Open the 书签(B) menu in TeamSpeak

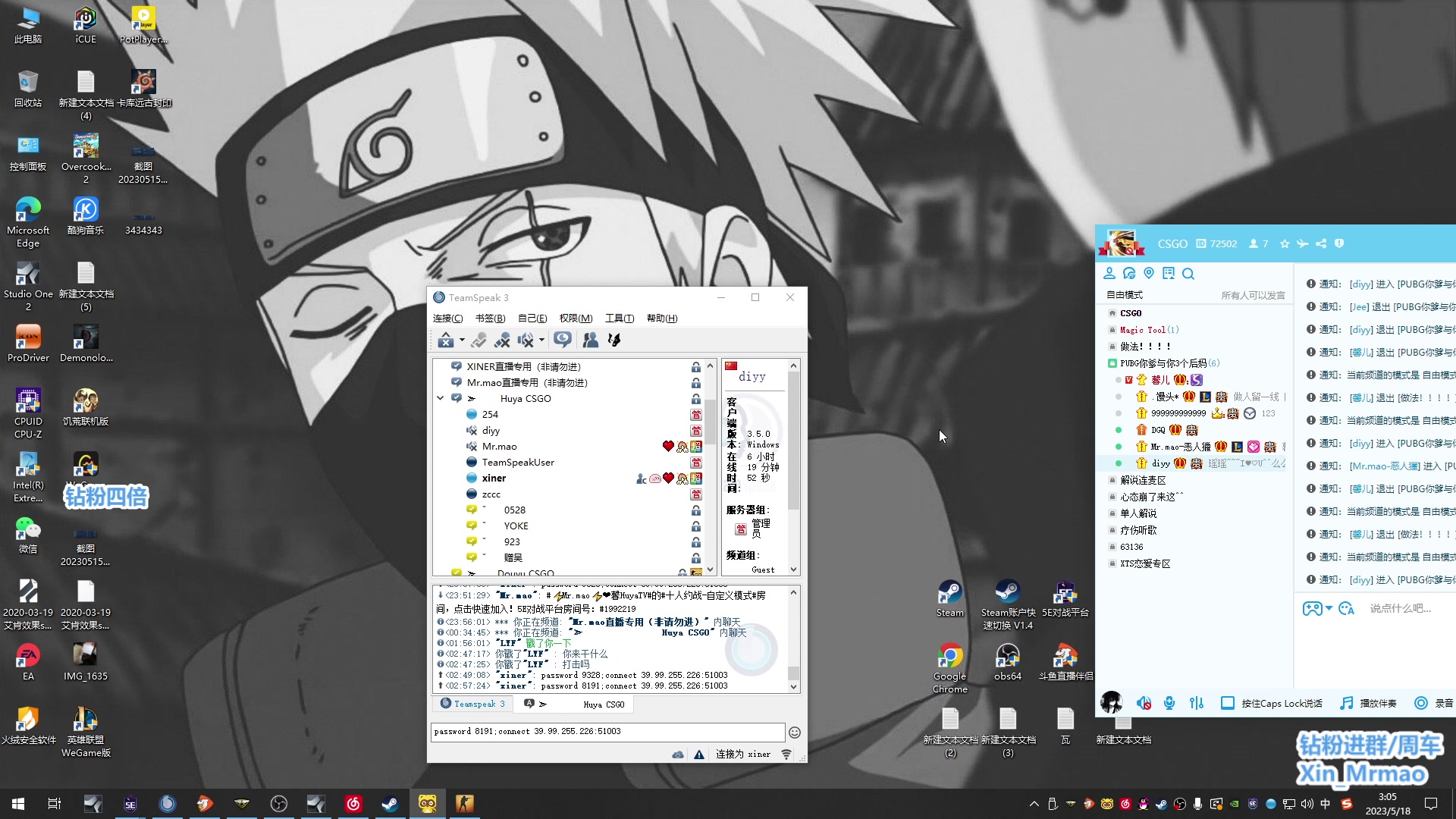click(490, 318)
